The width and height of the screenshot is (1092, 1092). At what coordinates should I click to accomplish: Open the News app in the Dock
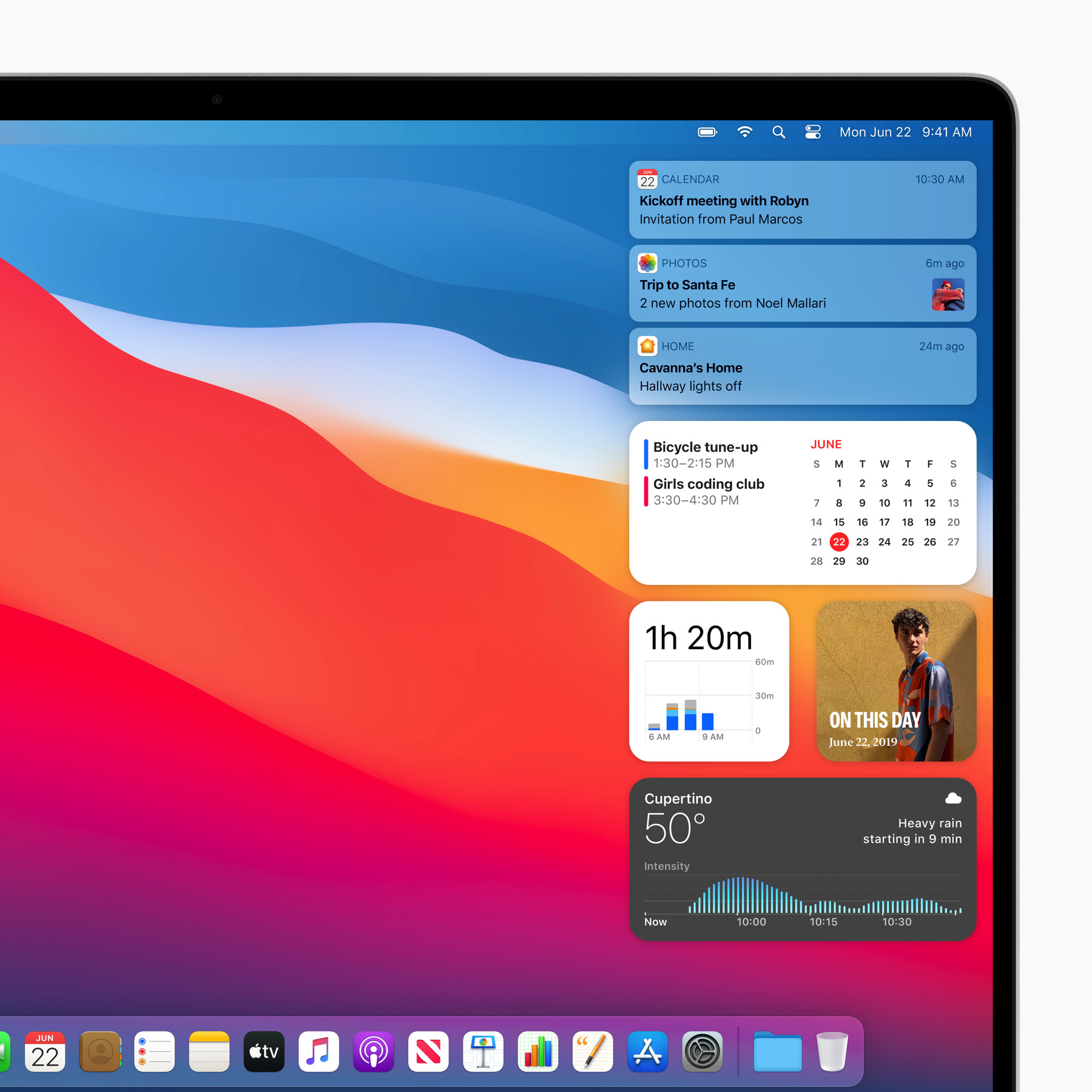(x=428, y=1051)
